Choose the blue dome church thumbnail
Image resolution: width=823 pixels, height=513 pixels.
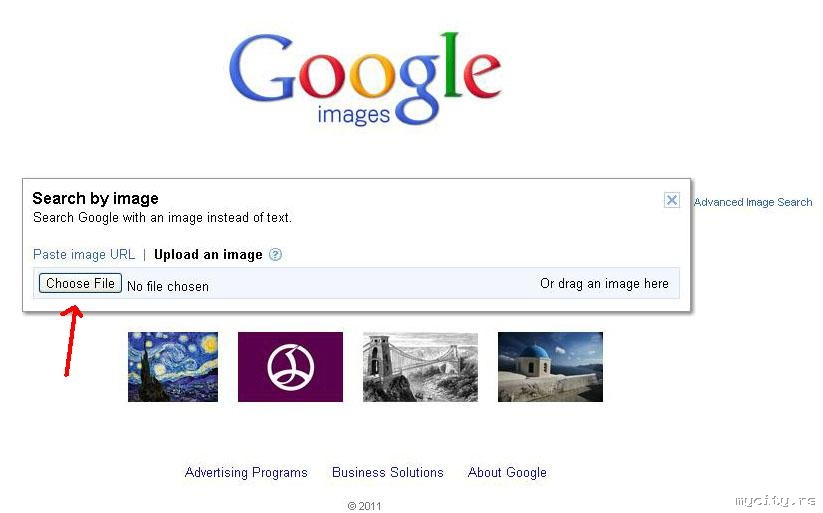tap(550, 367)
